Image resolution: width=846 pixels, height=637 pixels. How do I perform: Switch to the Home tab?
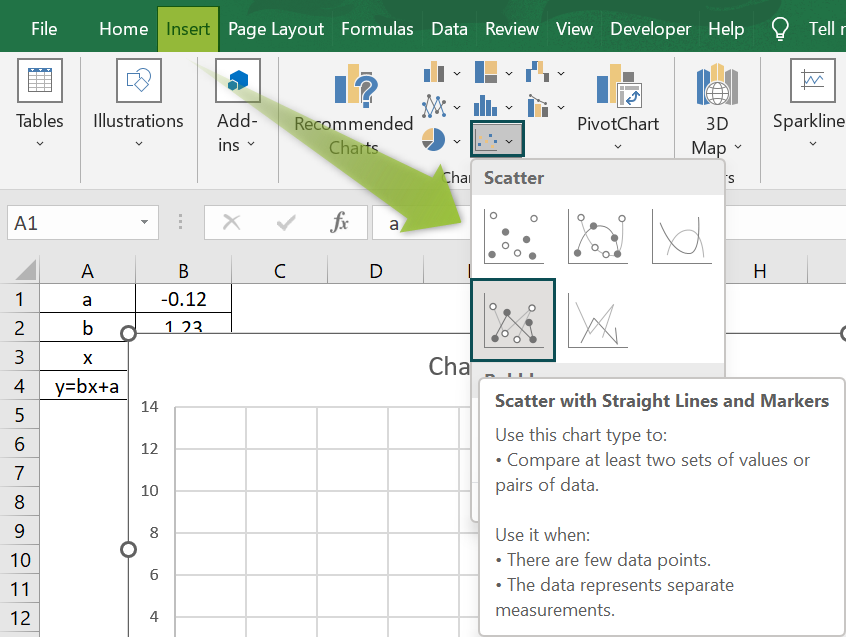124,29
